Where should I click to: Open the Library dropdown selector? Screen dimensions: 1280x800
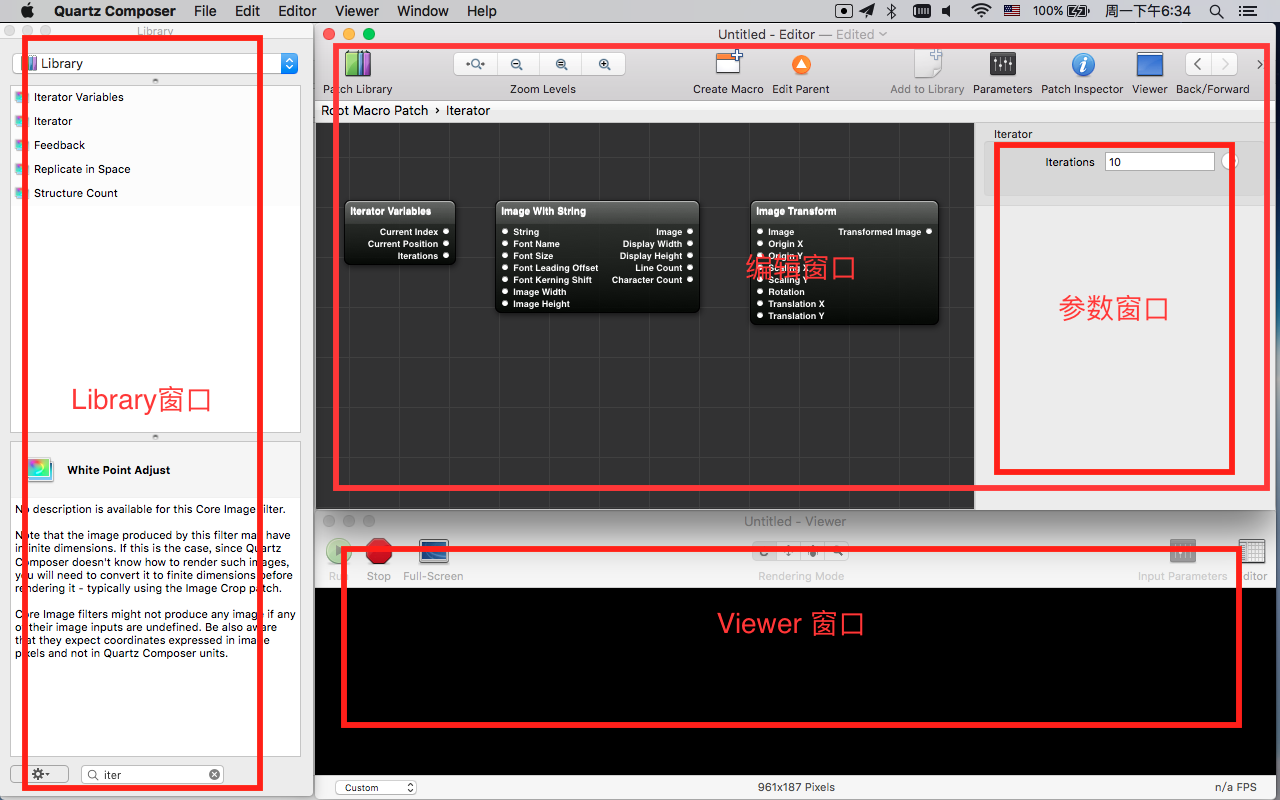[155, 63]
